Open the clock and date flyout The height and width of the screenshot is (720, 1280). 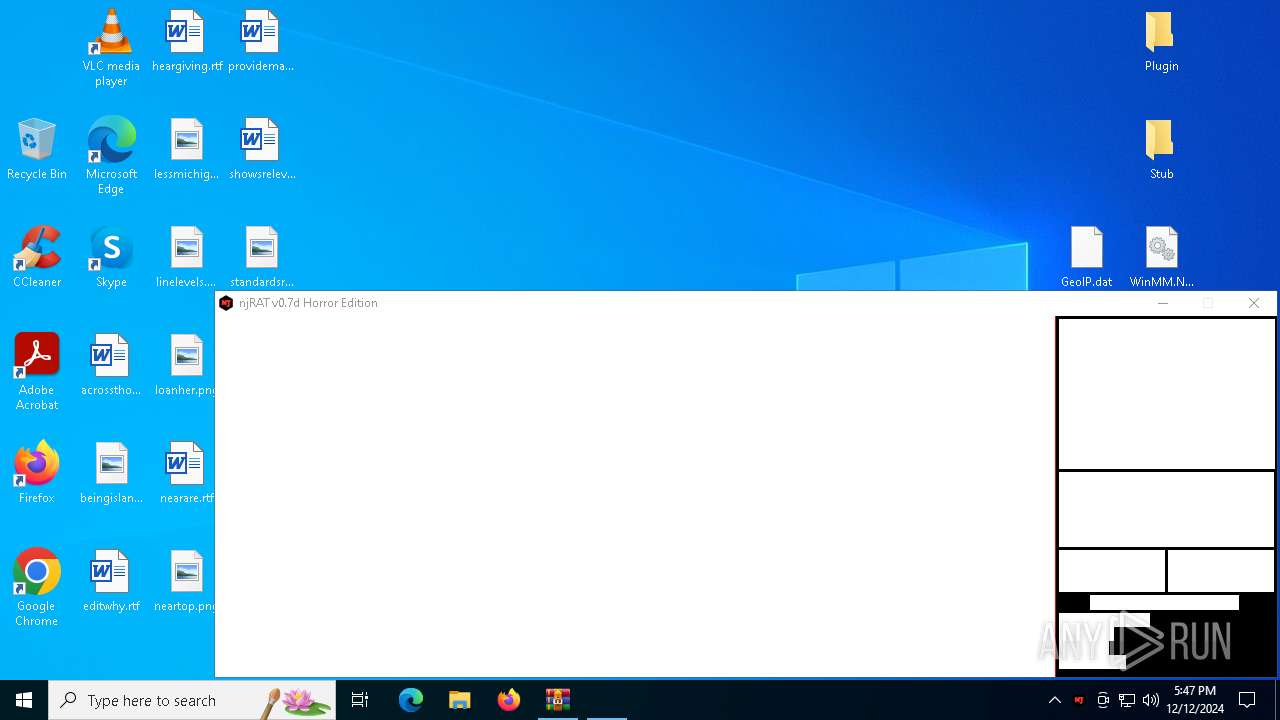pyautogui.click(x=1197, y=700)
